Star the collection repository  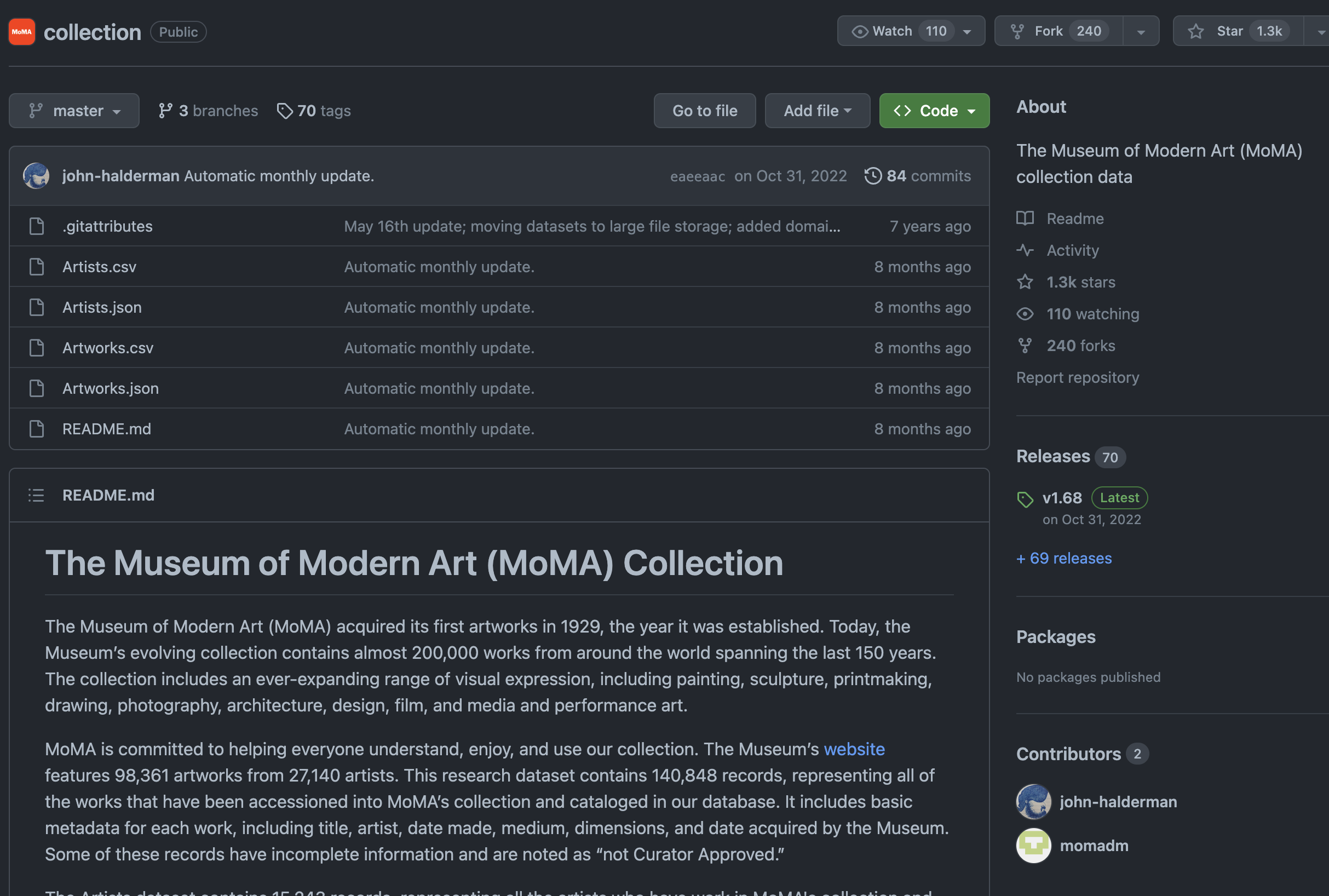pyautogui.click(x=1238, y=31)
